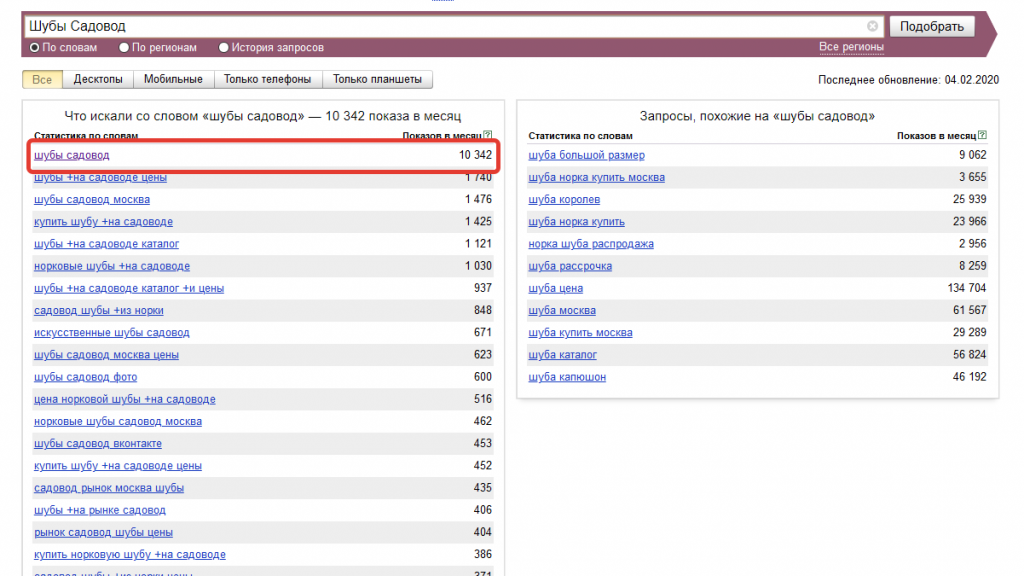This screenshot has width=1024, height=576.
Task: Open 'купить шубу +на садоводе' link
Action: [103, 221]
